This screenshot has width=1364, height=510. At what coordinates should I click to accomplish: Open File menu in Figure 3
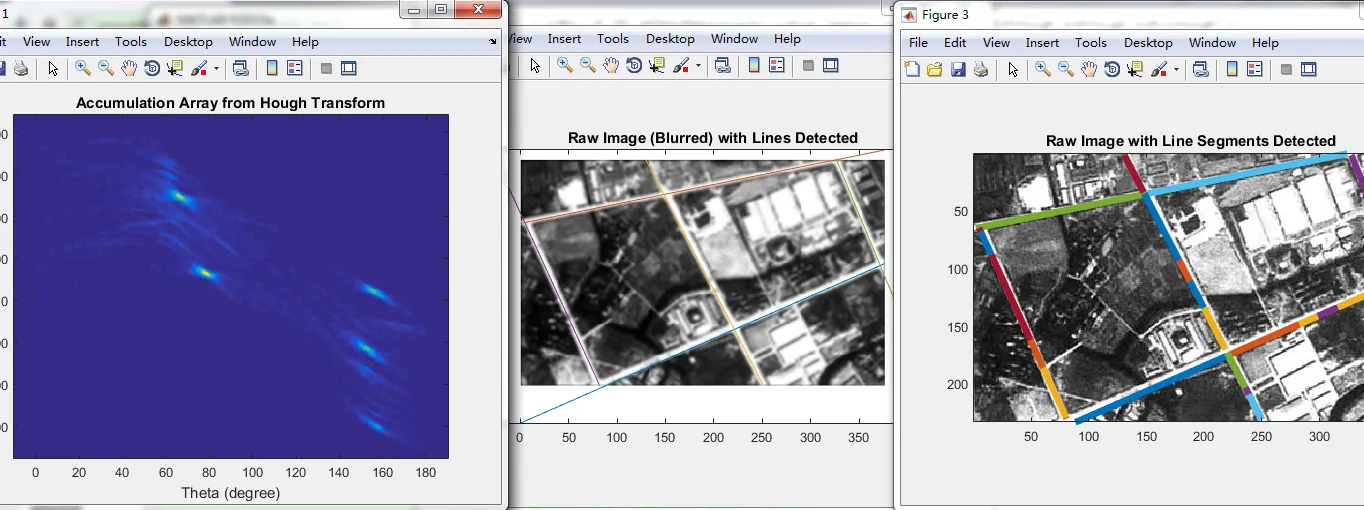point(918,43)
